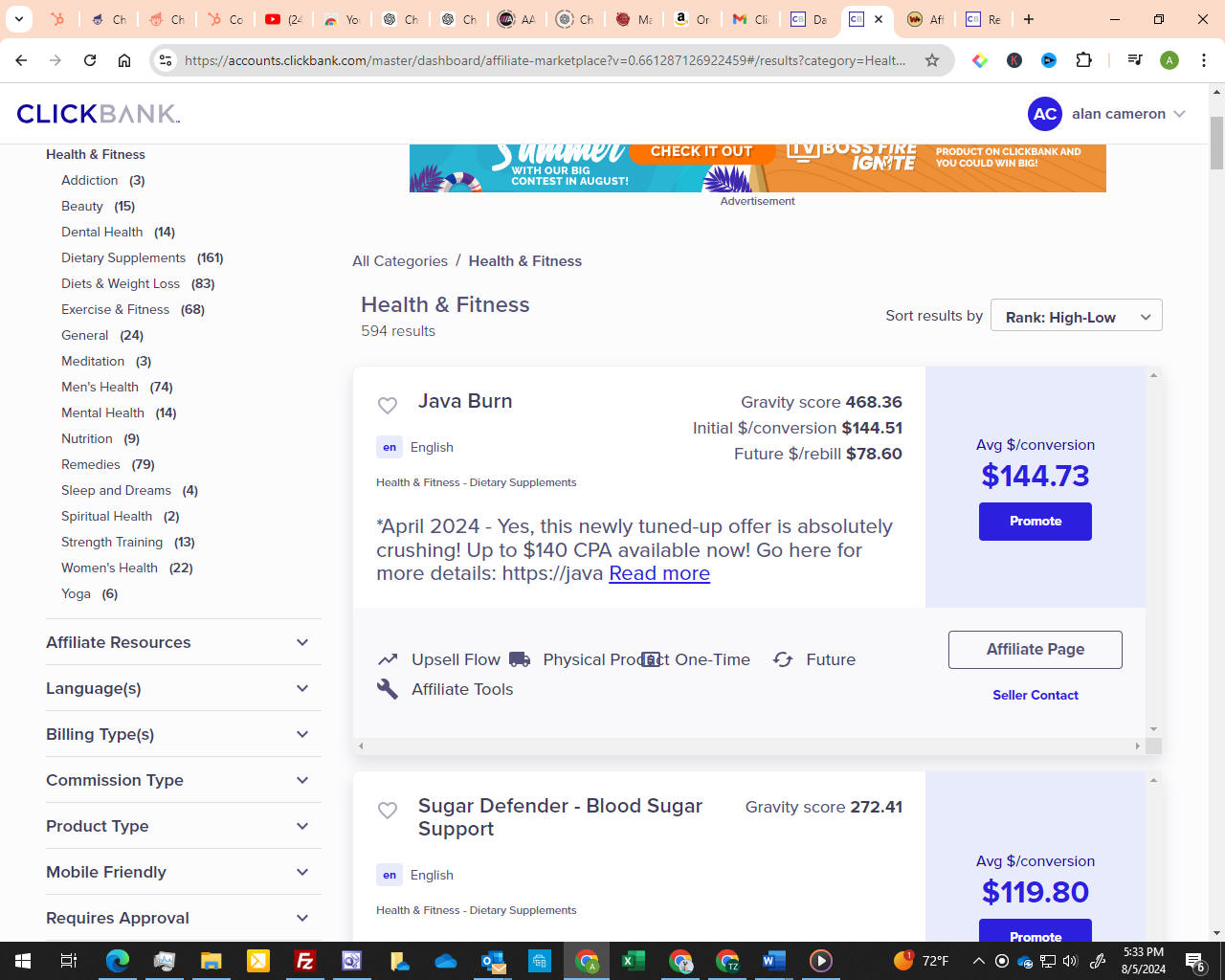
Task: Select the Women's Health category
Action: [109, 568]
